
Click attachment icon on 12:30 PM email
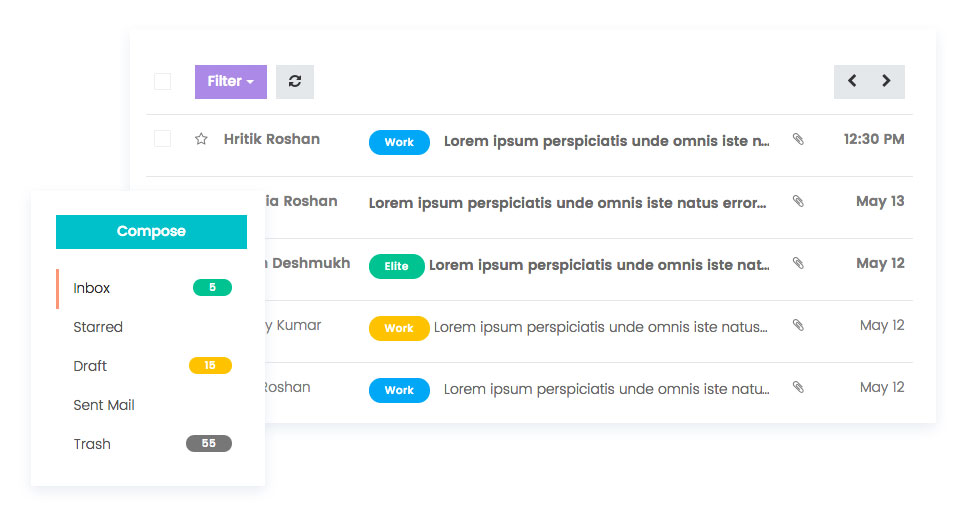pos(798,140)
